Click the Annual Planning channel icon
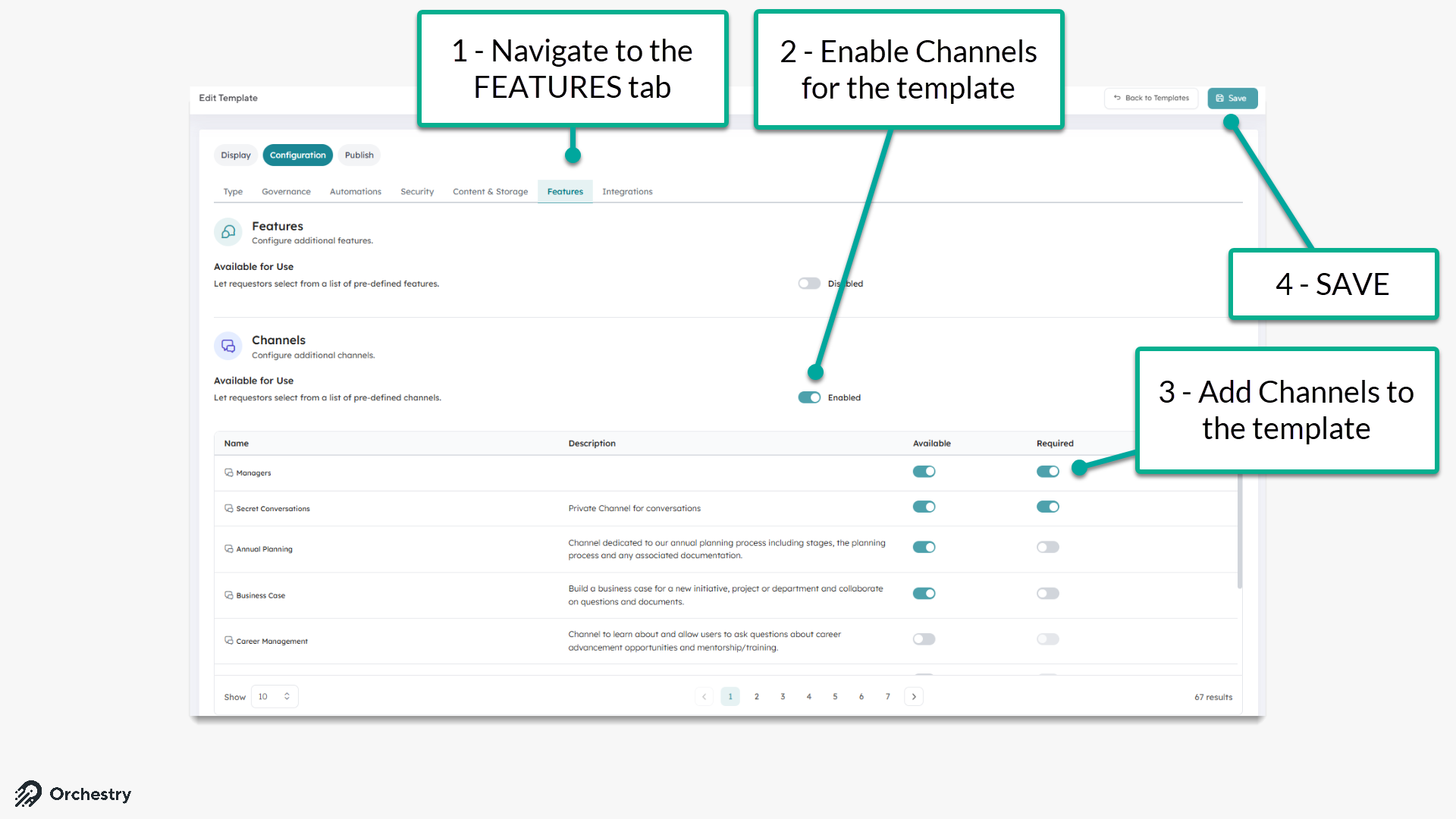The height and width of the screenshot is (819, 1456). [x=228, y=548]
